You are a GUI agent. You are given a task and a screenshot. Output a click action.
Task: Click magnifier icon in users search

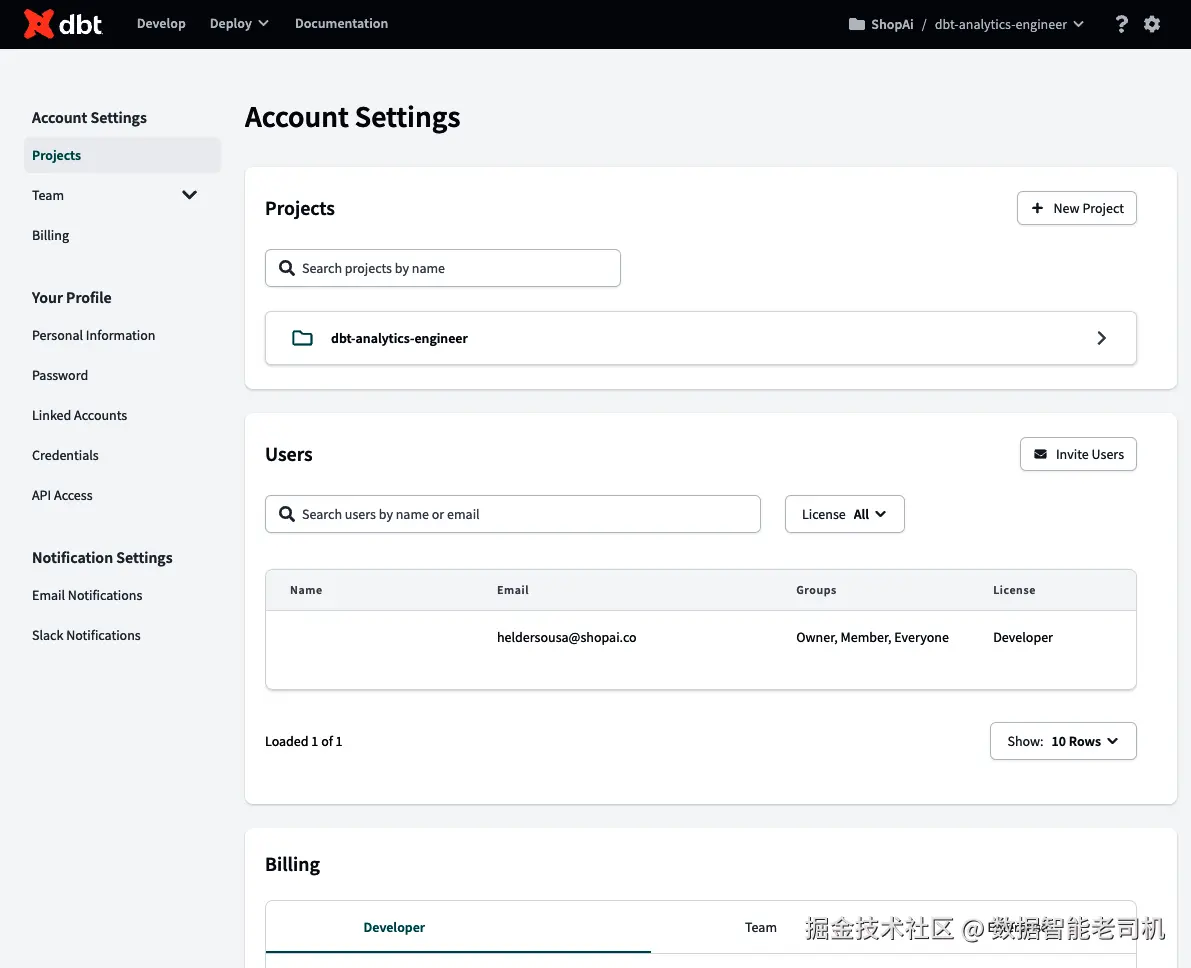pos(286,514)
